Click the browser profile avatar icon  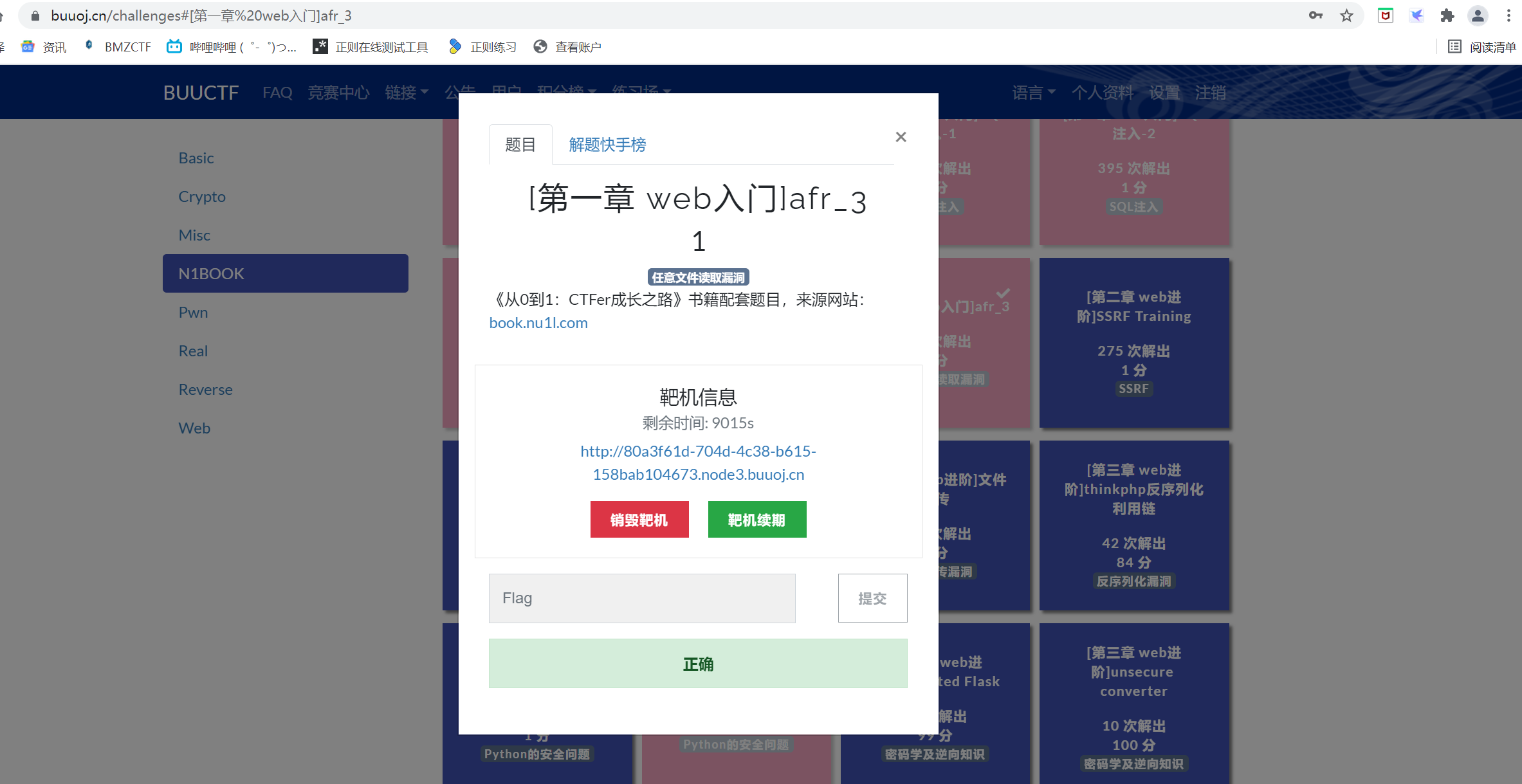[1478, 15]
